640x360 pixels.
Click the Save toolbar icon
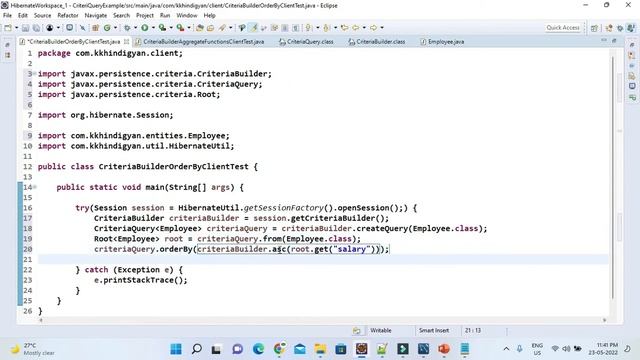click(x=25, y=28)
